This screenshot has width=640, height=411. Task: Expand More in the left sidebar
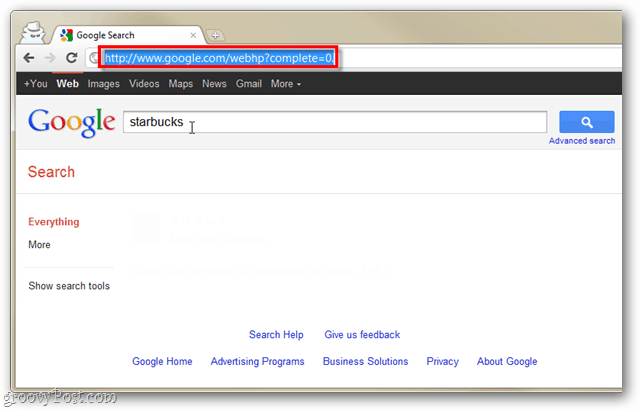point(39,244)
